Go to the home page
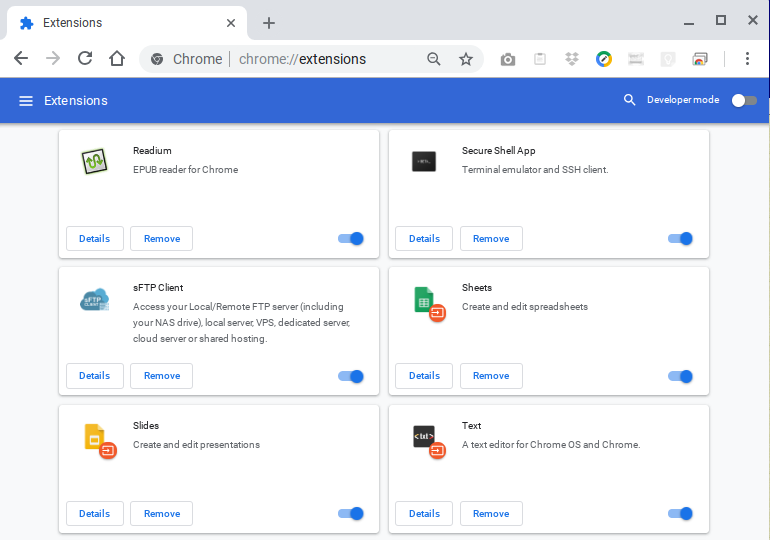 [117, 58]
